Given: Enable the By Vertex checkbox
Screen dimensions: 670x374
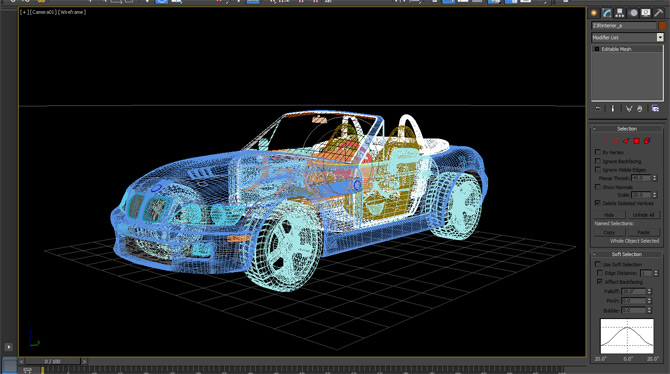Looking at the screenshot, I should pyautogui.click(x=598, y=152).
